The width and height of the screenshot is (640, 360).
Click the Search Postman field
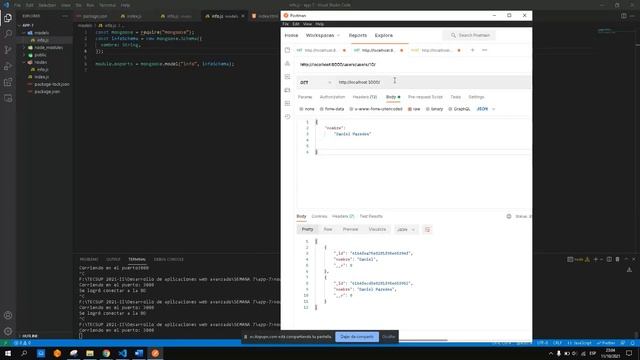(470, 36)
